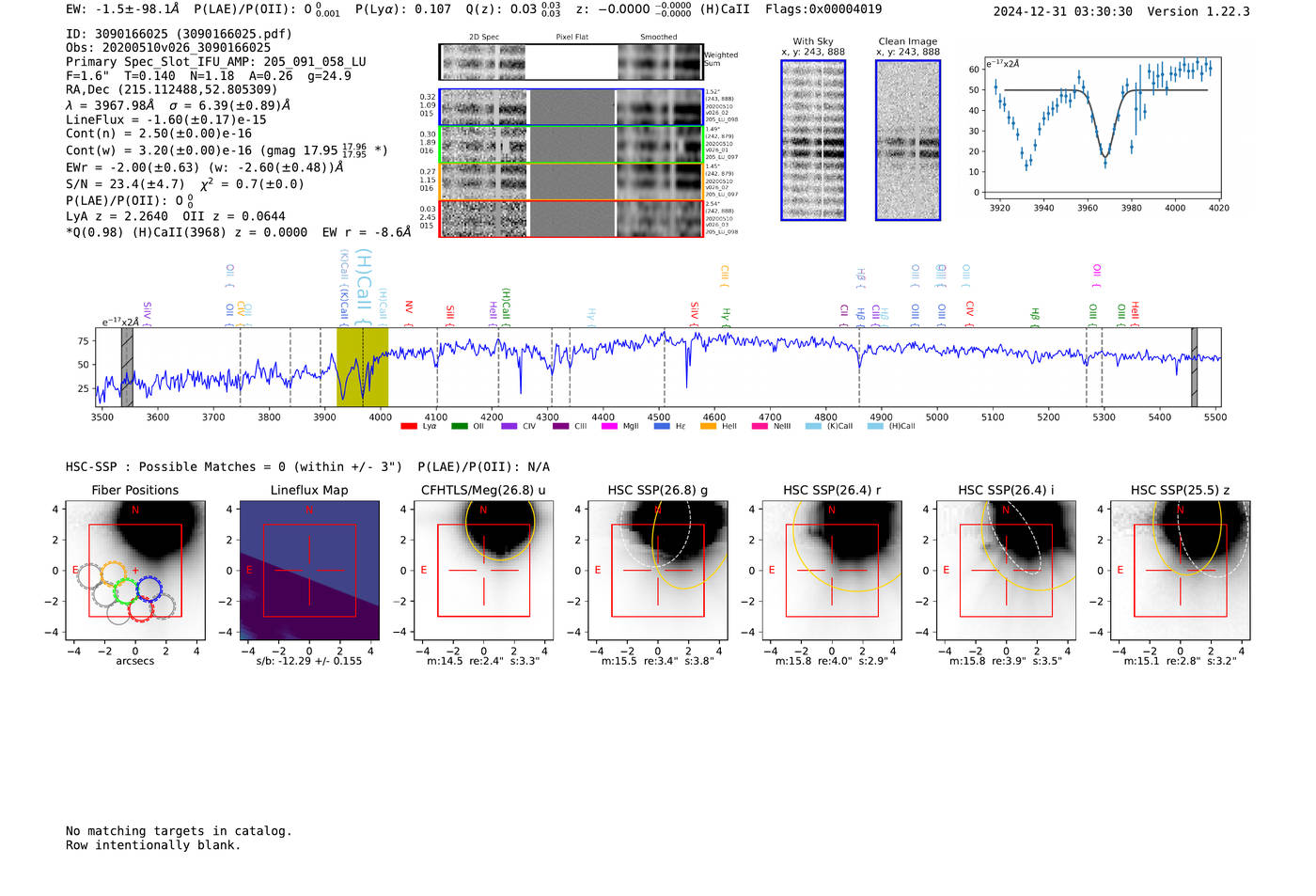Open the Lineflux Map panel
This screenshot has height=896, width=1316.
pyautogui.click(x=309, y=571)
